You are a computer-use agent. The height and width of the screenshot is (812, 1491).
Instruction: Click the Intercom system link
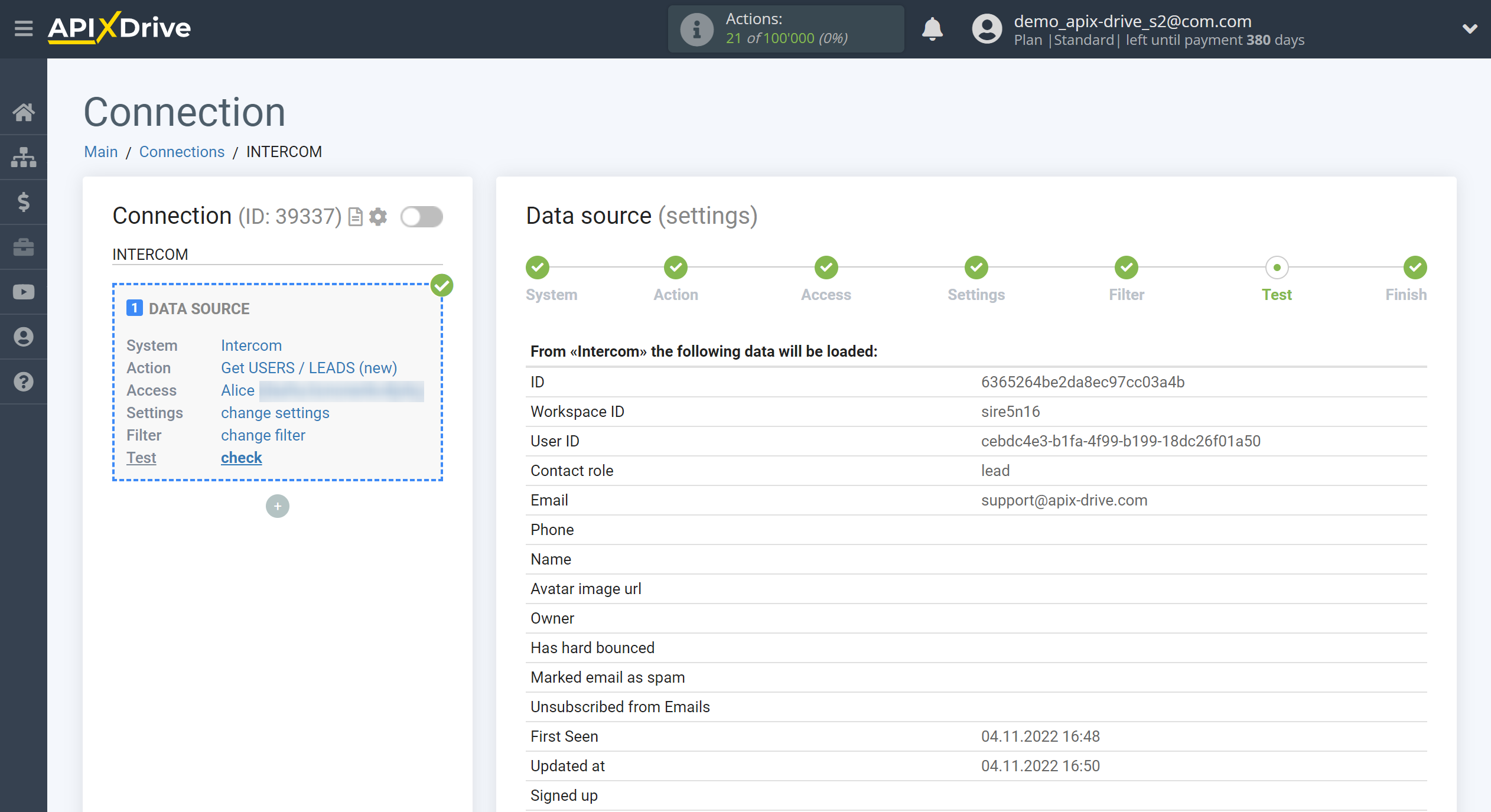pos(251,345)
